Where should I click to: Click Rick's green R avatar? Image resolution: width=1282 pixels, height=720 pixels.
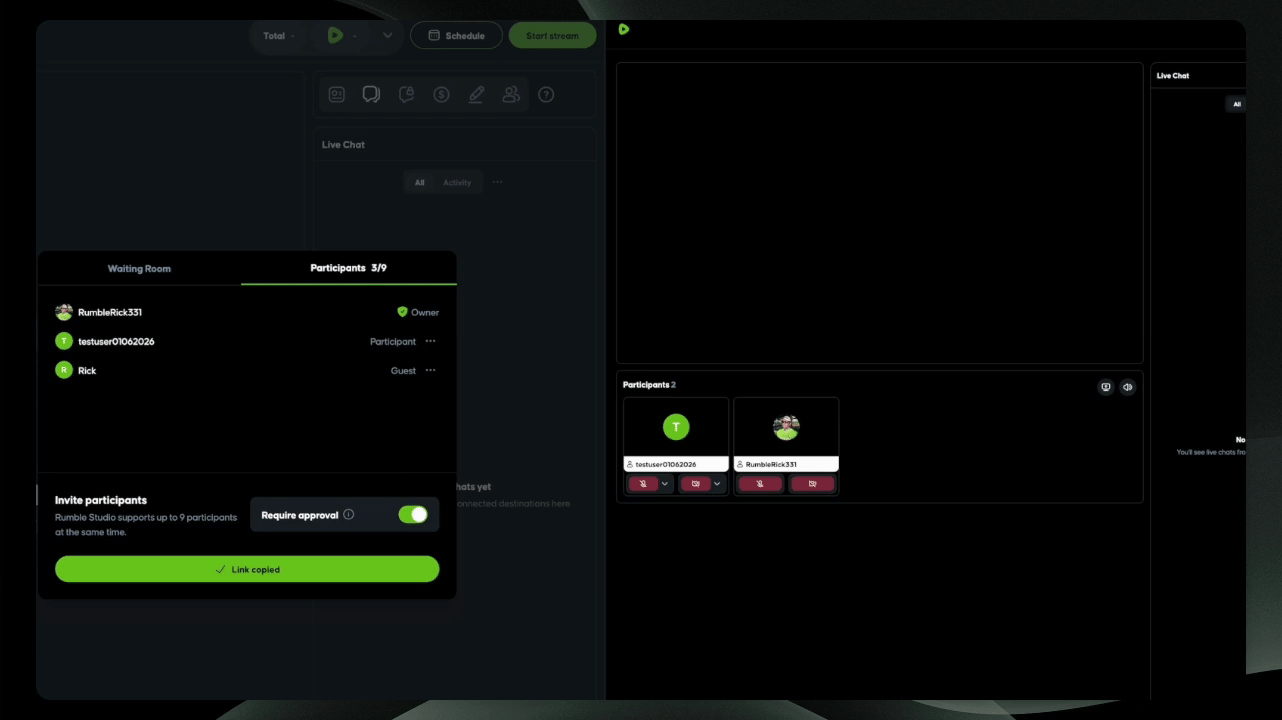[x=64, y=370]
